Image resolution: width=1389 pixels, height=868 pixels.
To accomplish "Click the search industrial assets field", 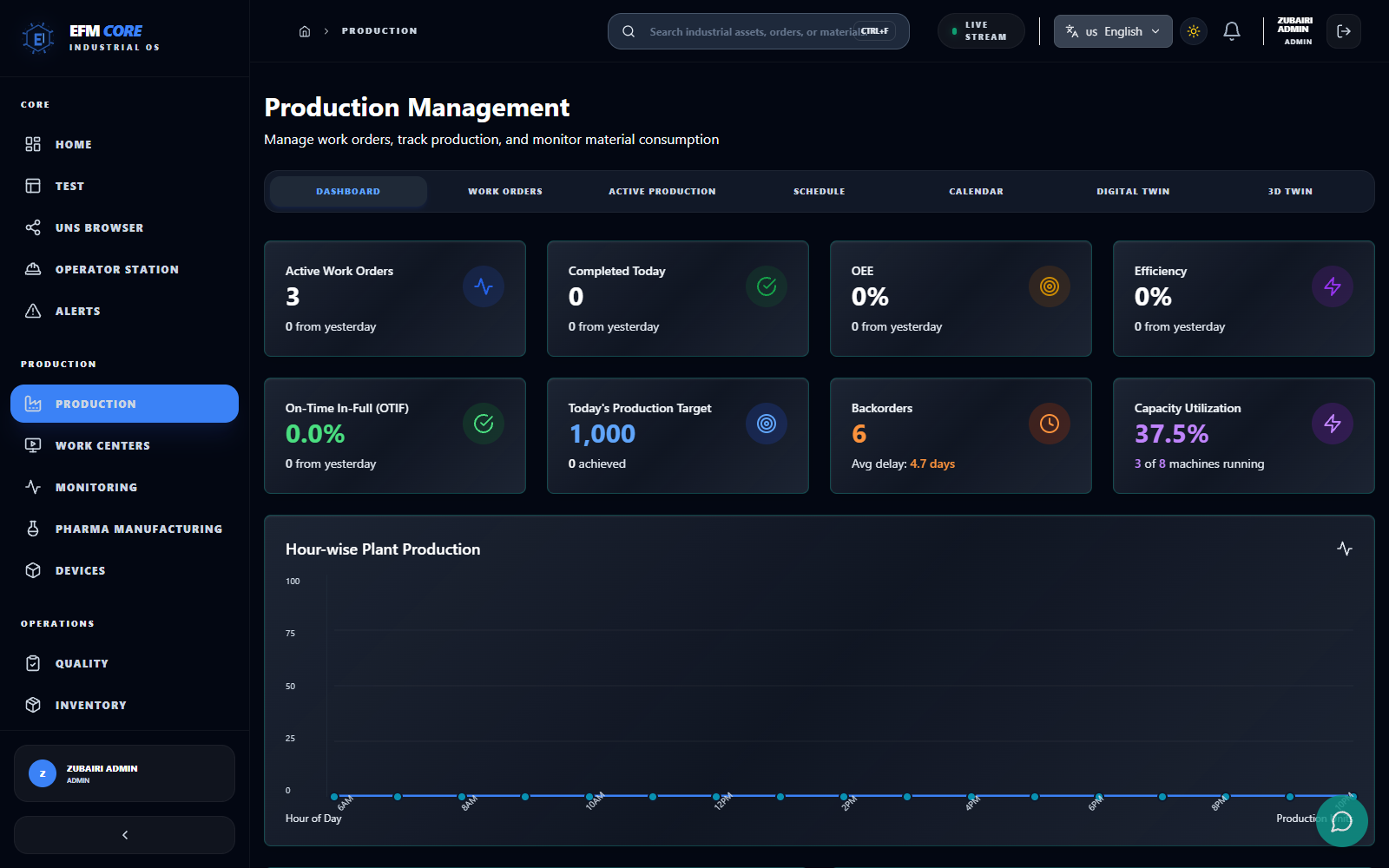I will point(755,31).
